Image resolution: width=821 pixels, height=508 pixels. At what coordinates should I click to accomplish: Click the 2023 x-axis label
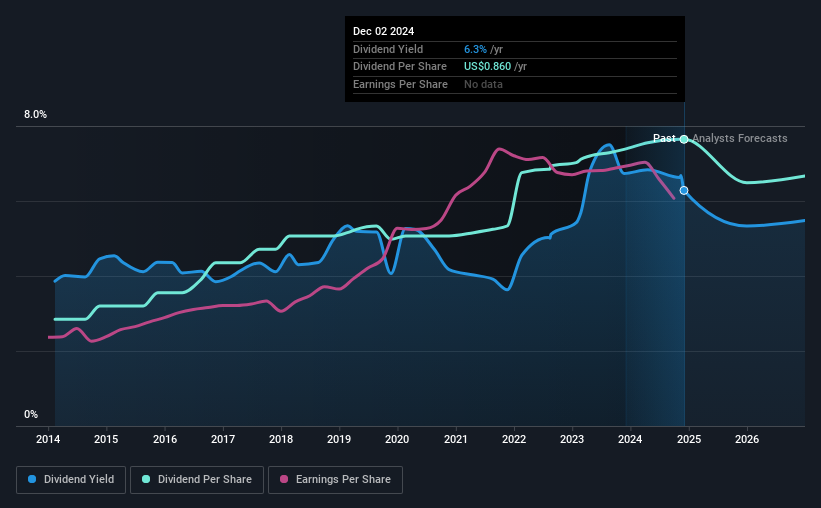(x=572, y=439)
